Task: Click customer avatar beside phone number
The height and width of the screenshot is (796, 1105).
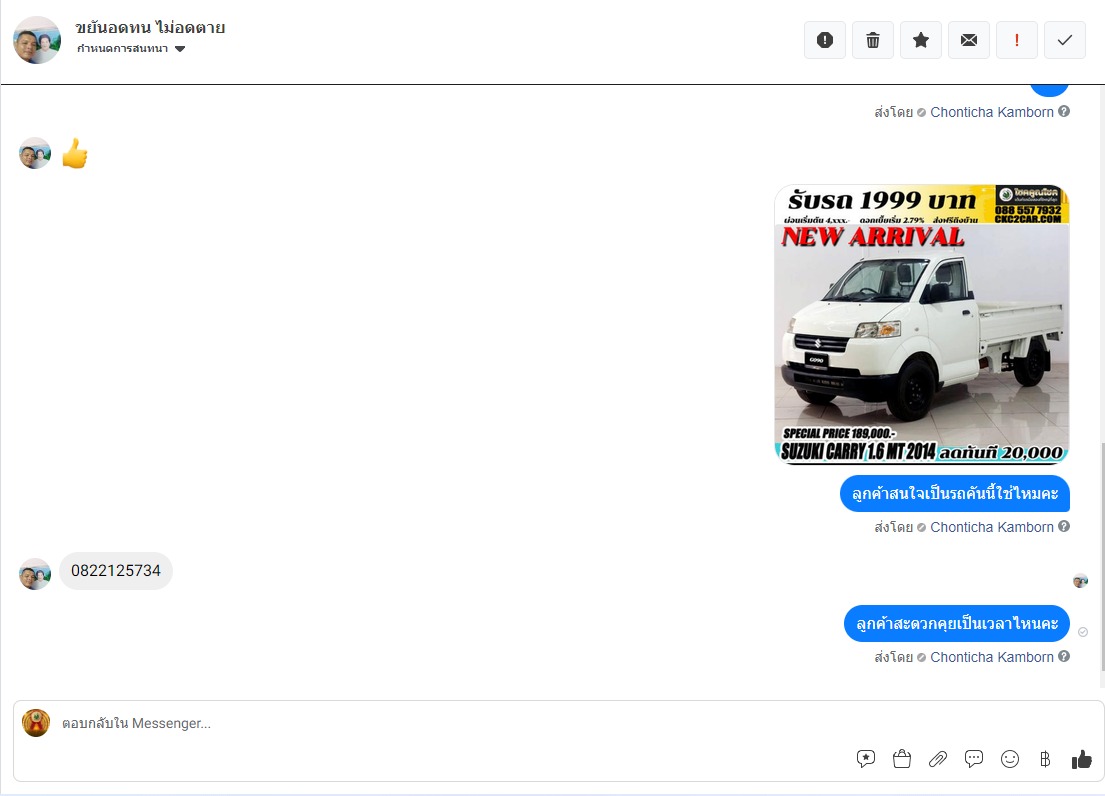Action: (x=35, y=573)
